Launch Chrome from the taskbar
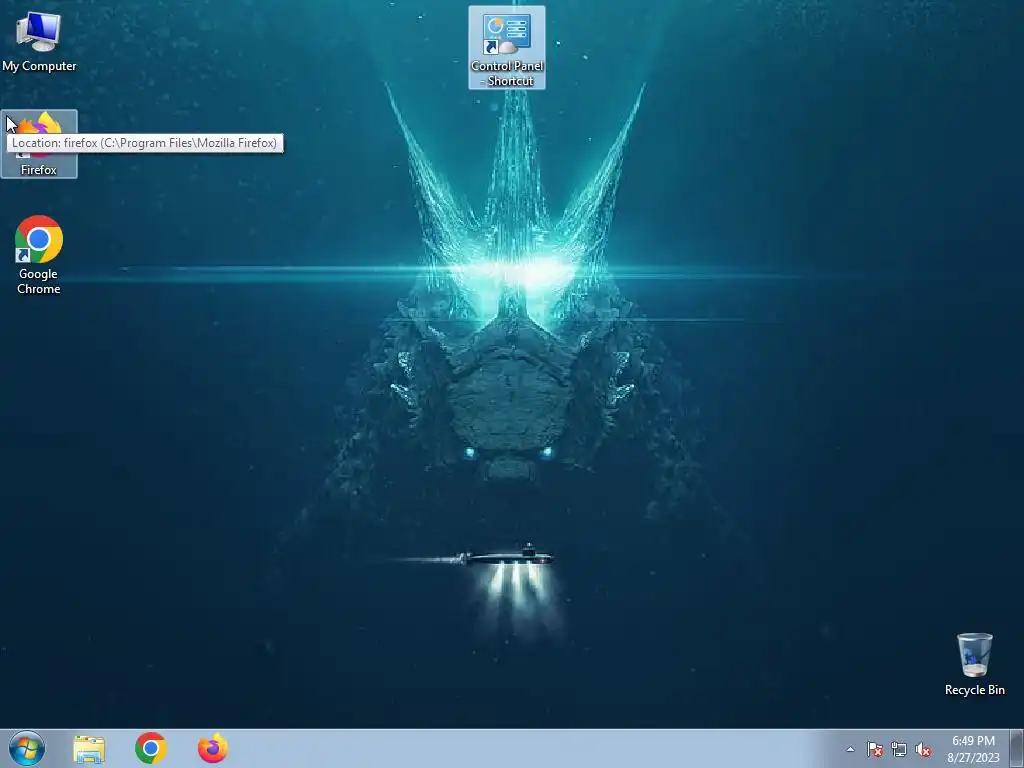Screen dimensions: 1024x768 click(x=151, y=748)
